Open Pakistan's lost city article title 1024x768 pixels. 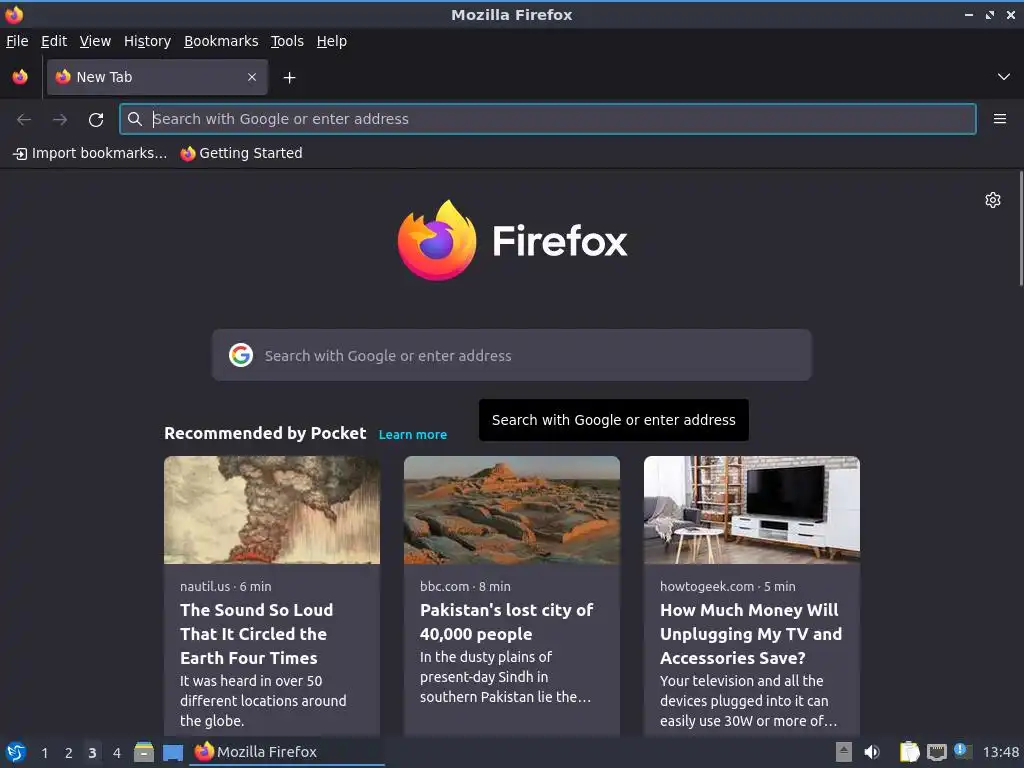[x=507, y=622]
